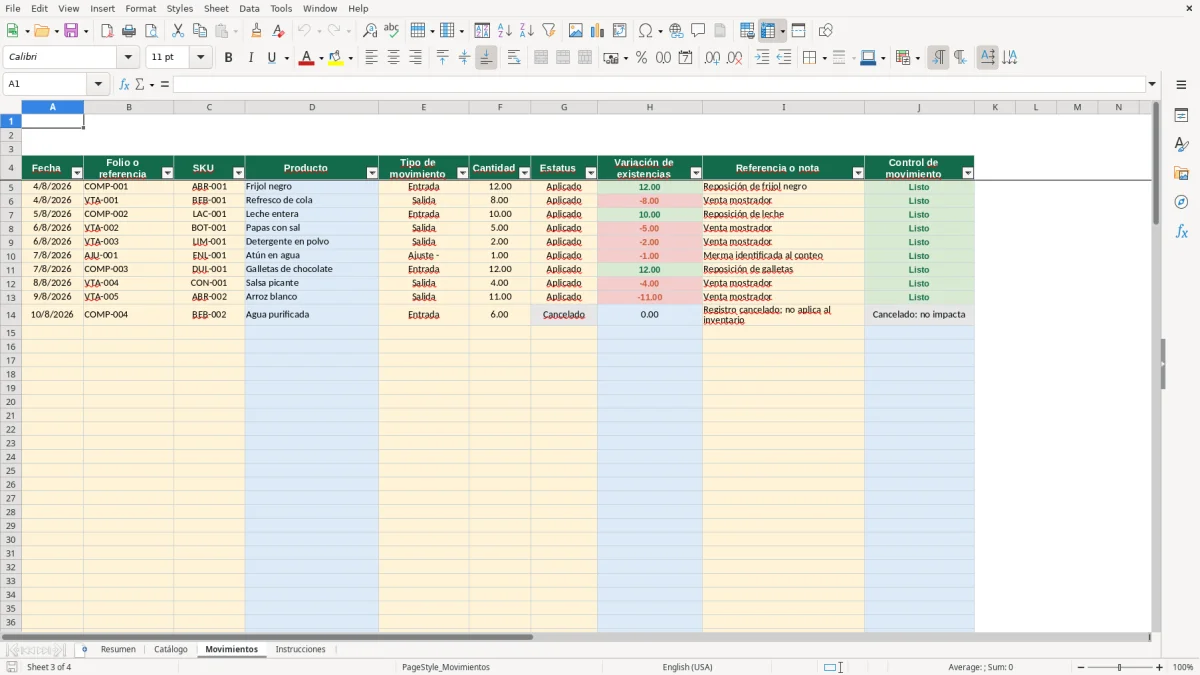Toggle Underline formatting
Viewport: 1200px width, 675px height.
[271, 58]
